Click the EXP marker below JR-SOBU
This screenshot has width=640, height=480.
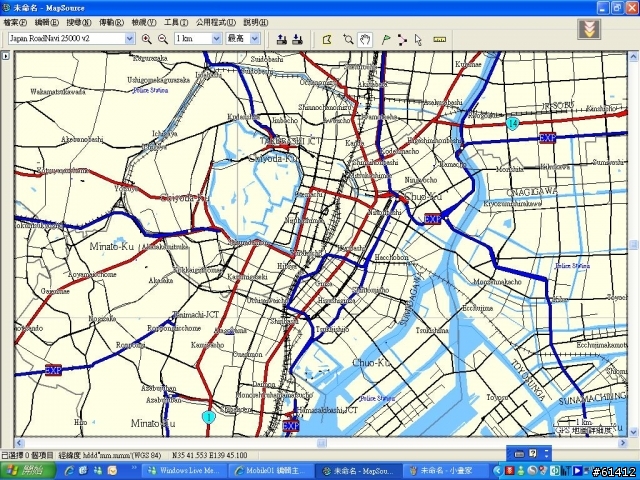pyautogui.click(x=547, y=138)
